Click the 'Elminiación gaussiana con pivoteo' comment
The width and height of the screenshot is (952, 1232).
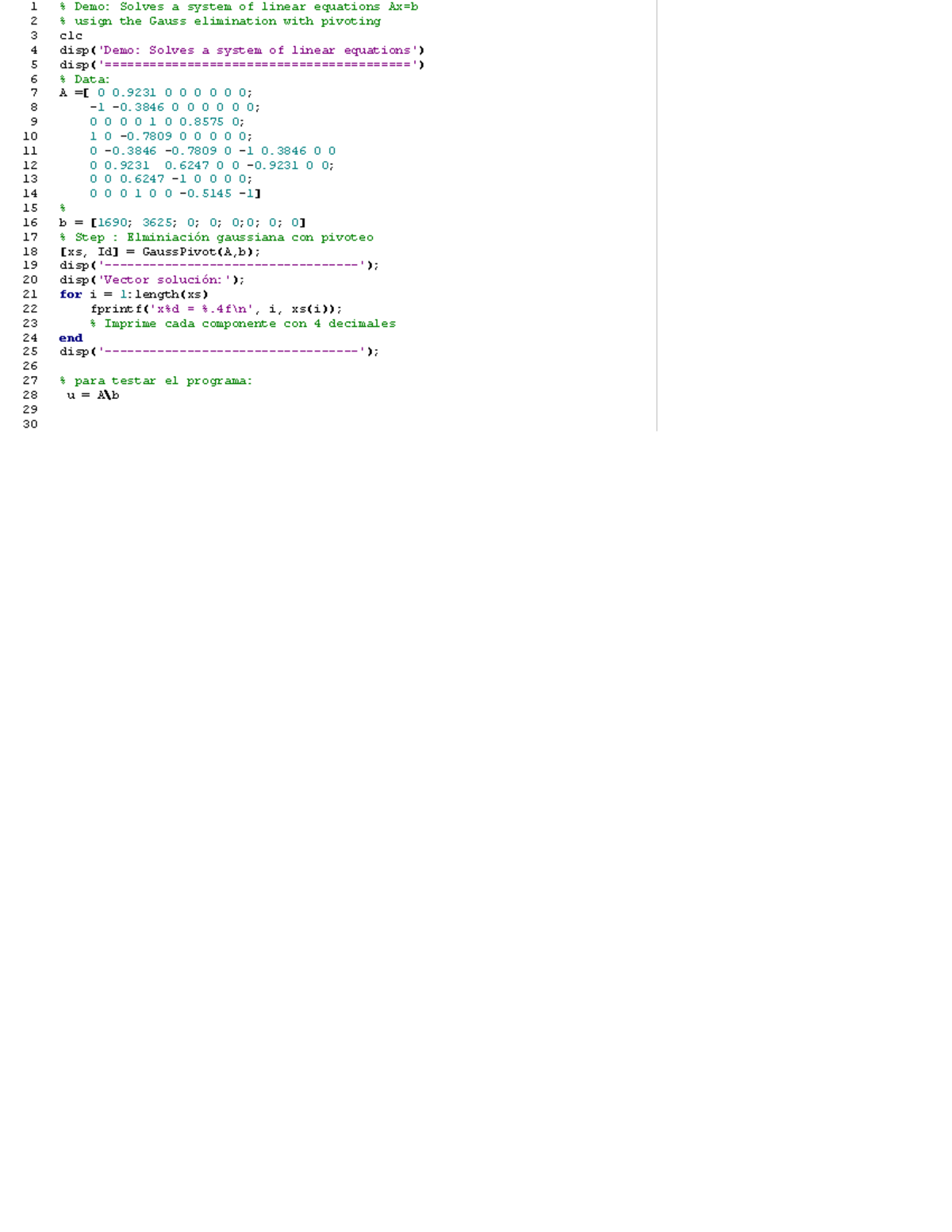click(x=249, y=237)
